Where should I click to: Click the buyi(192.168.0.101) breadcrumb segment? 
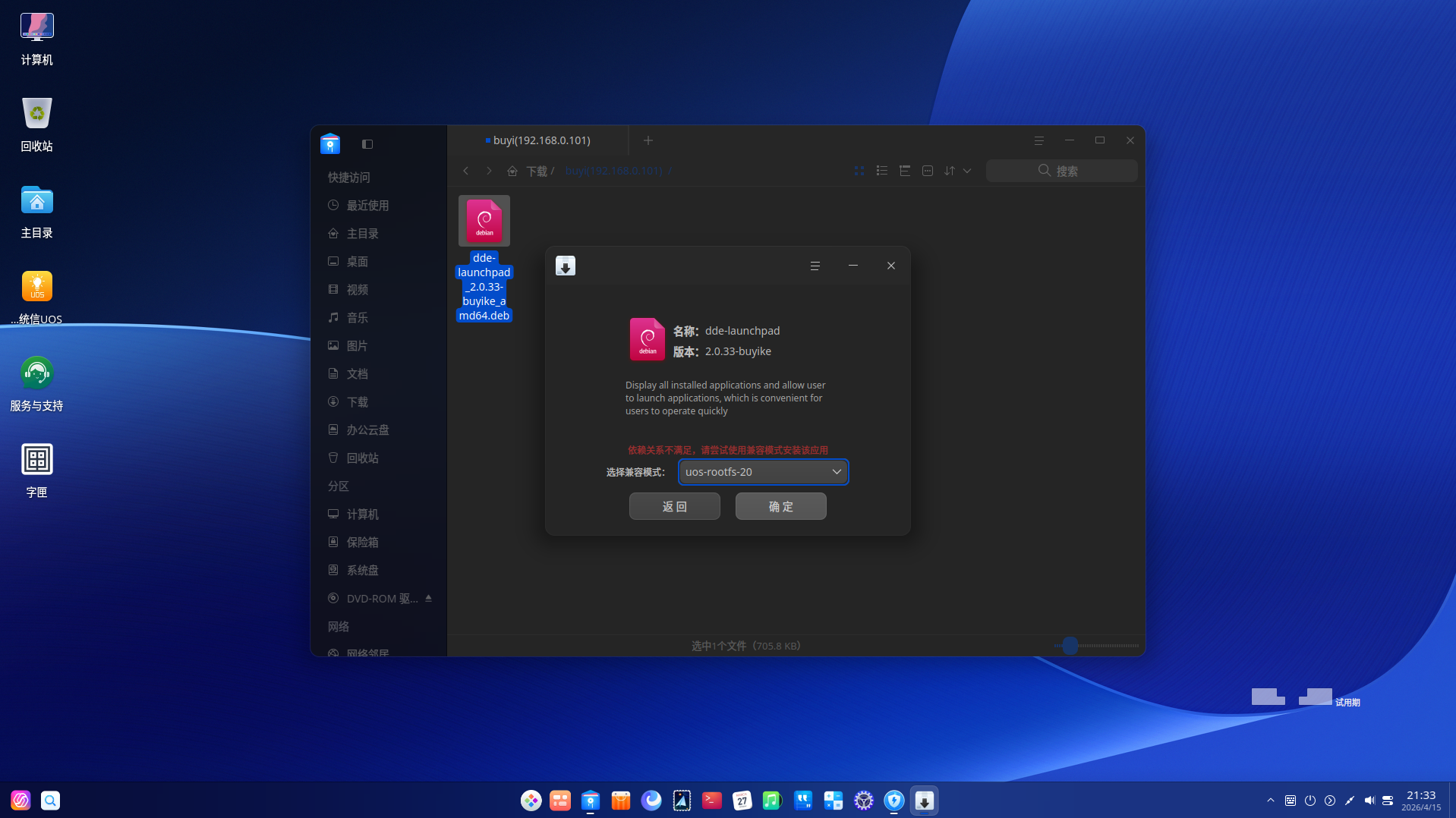point(613,171)
